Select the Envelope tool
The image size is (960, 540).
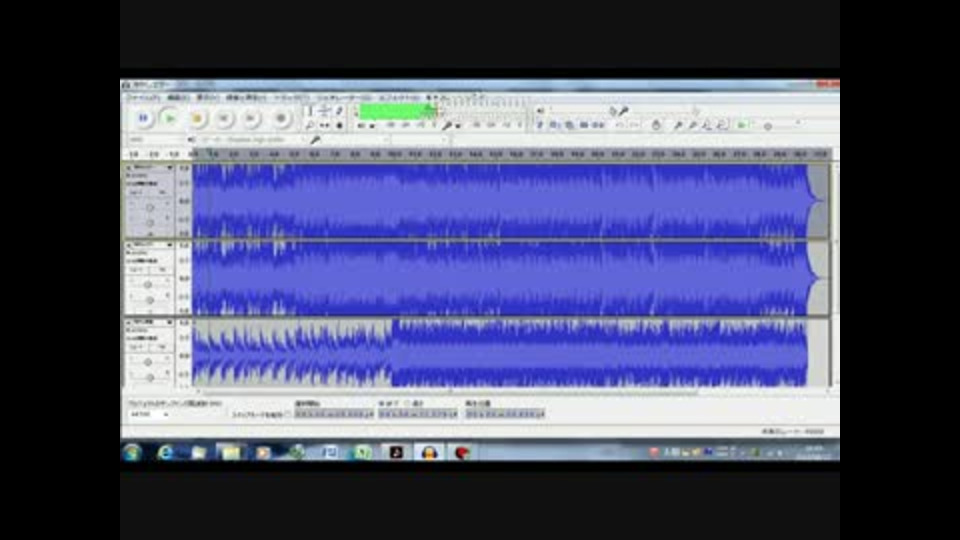tap(324, 111)
